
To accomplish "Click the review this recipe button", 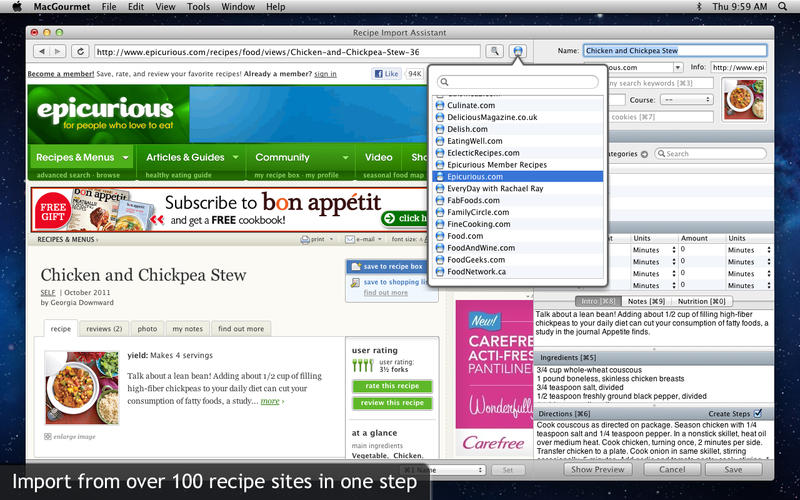I will [x=392, y=403].
